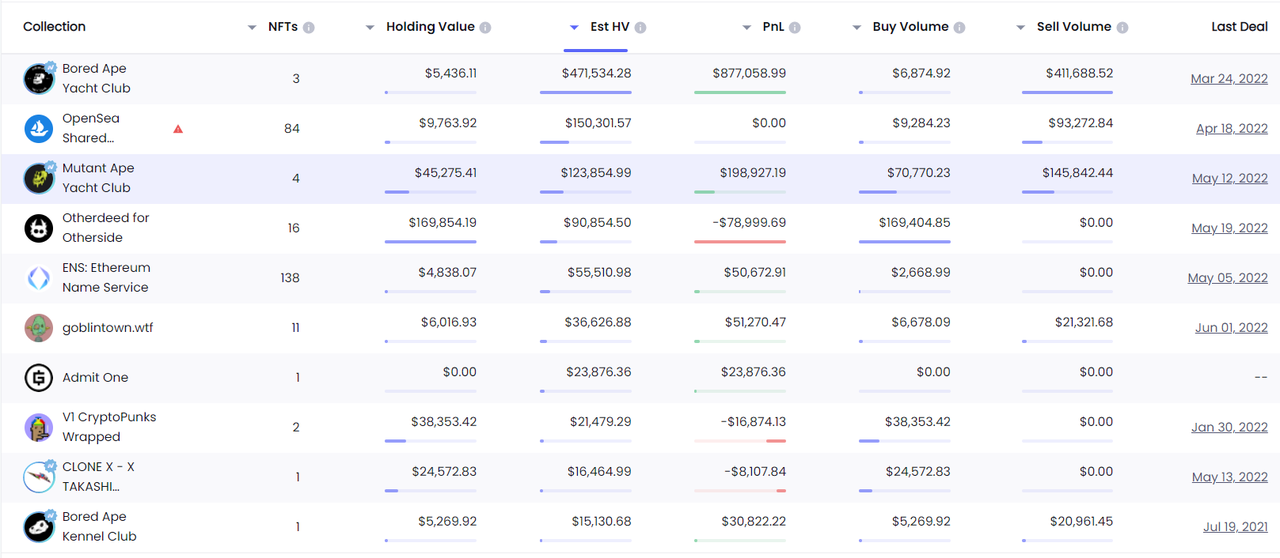Click Otherdeed for Otherside collection name
Viewport: 1280px width, 558px height.
click(x=106, y=228)
